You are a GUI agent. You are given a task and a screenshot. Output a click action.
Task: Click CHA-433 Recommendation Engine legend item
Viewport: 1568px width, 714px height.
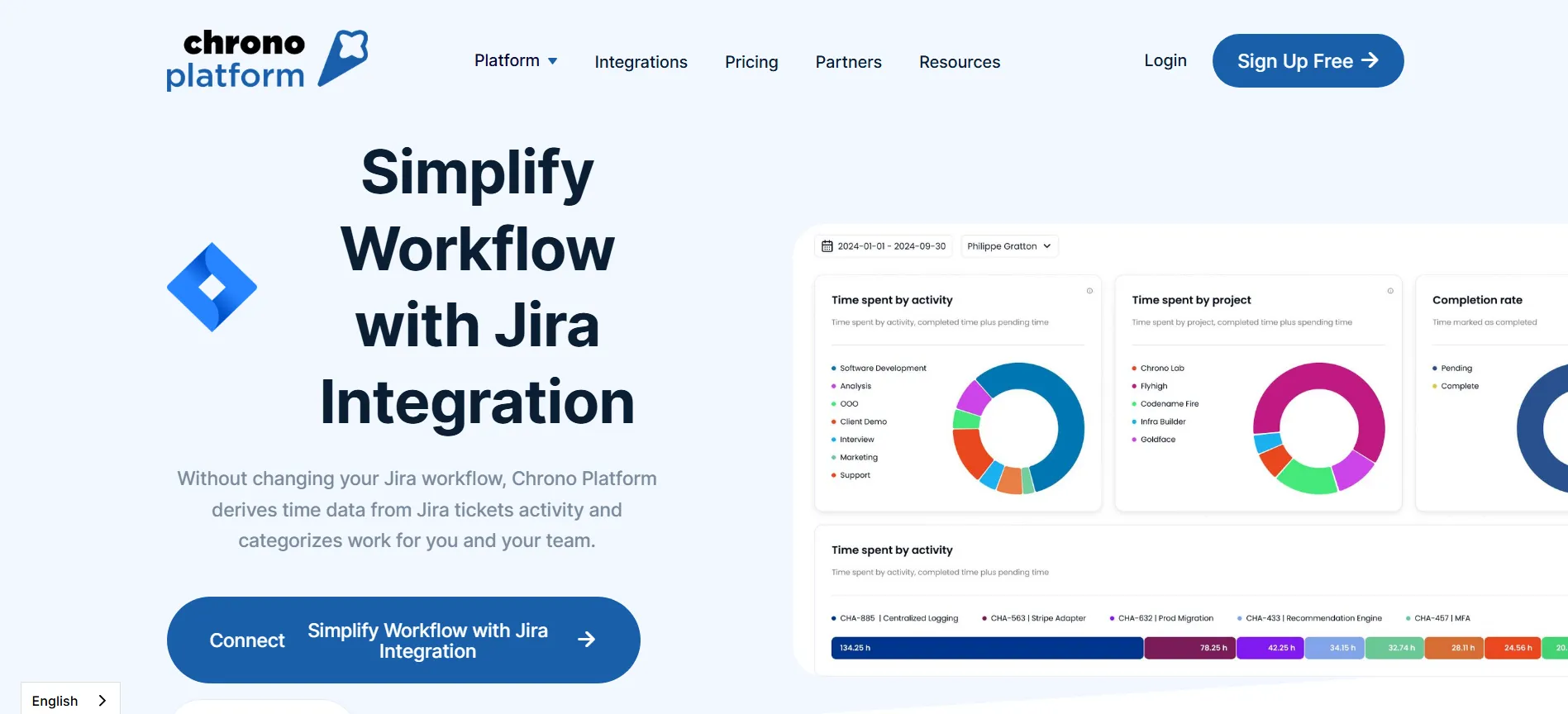(1309, 618)
